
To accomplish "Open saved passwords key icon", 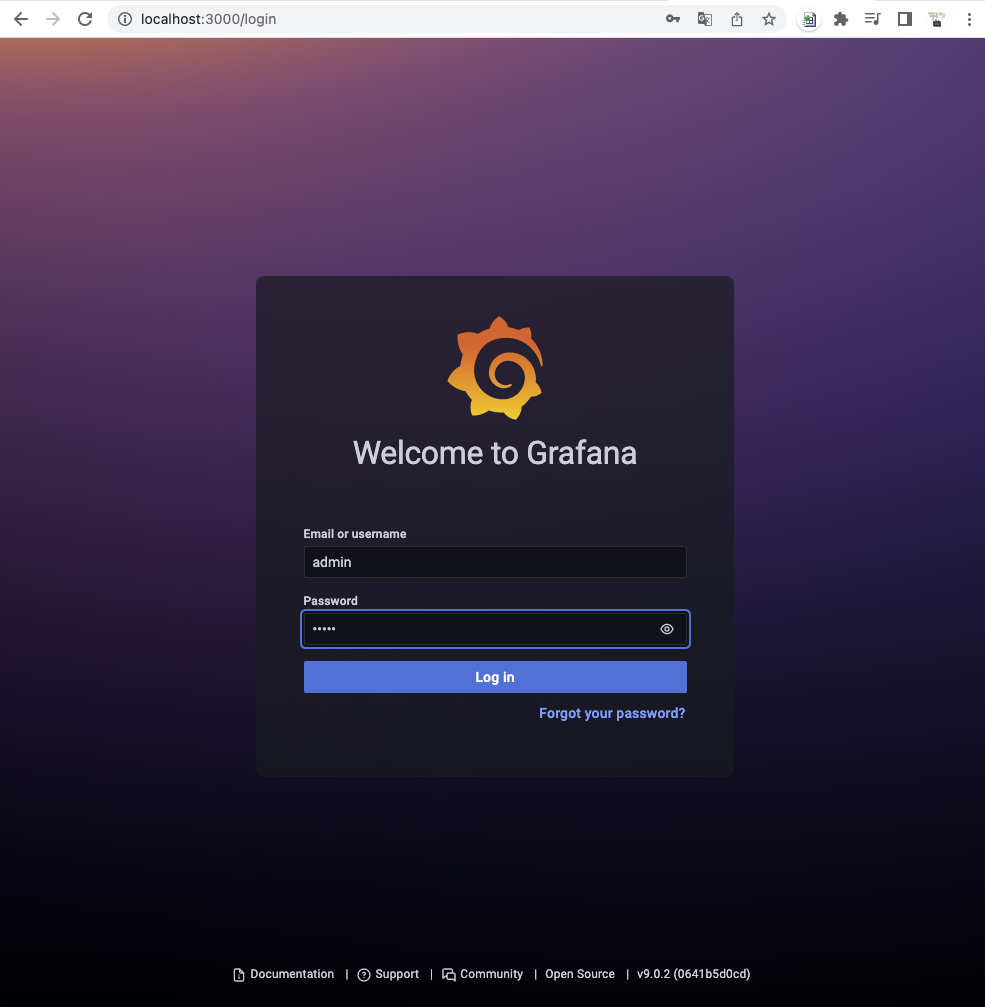I will (x=672, y=19).
